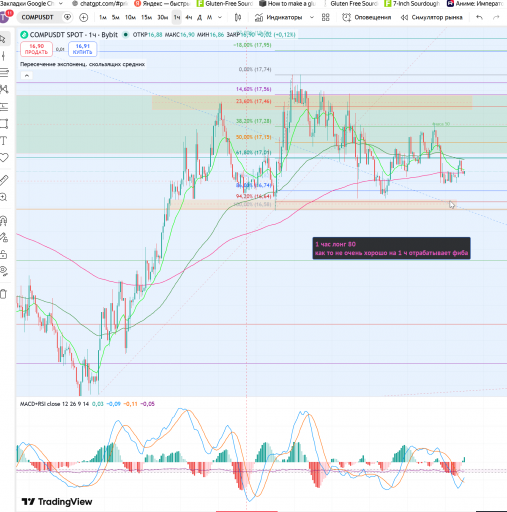
Task: Click the 16,90 ПРОДАТЬ sell button
Action: point(36,49)
